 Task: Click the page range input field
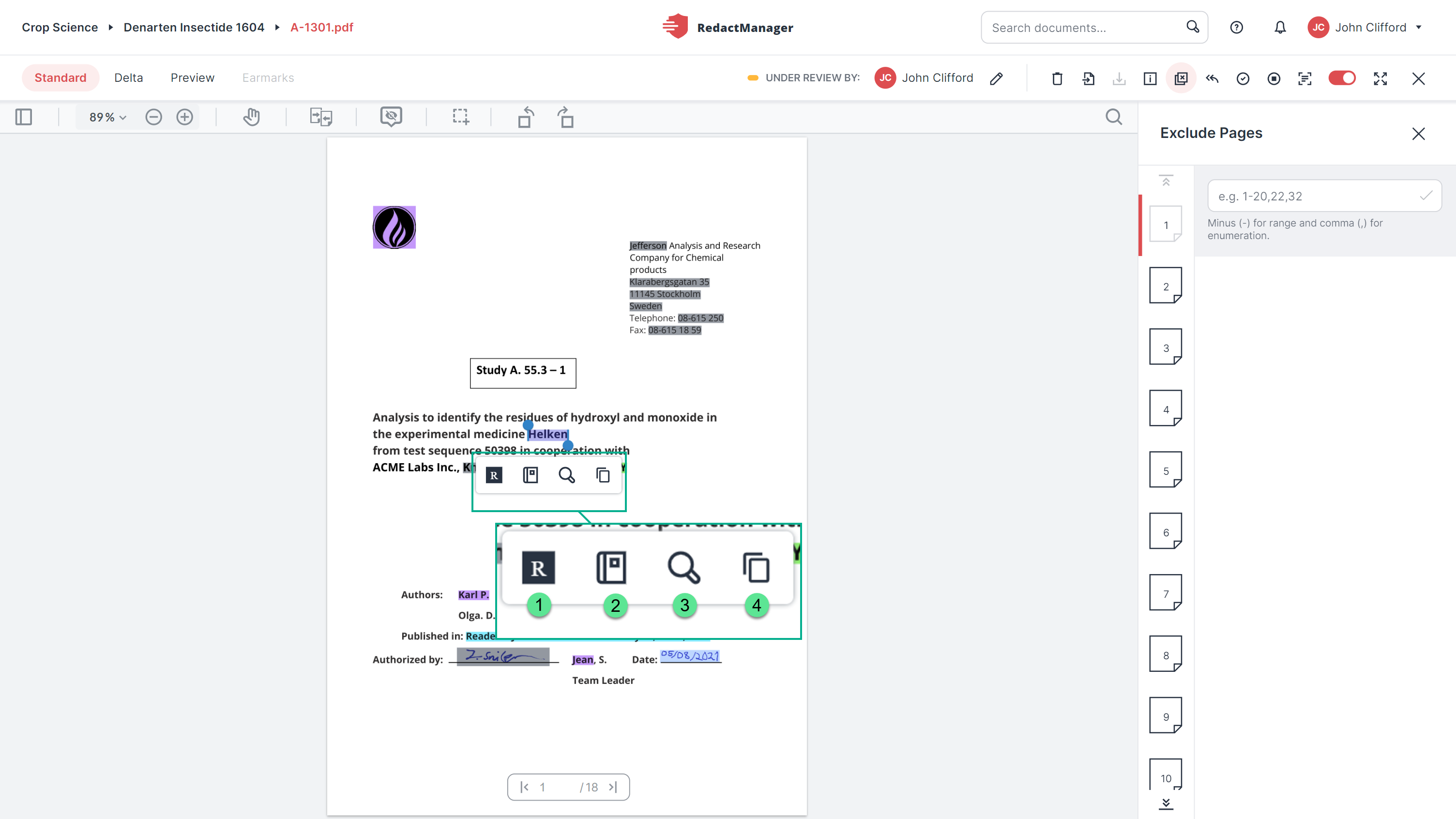[1324, 196]
